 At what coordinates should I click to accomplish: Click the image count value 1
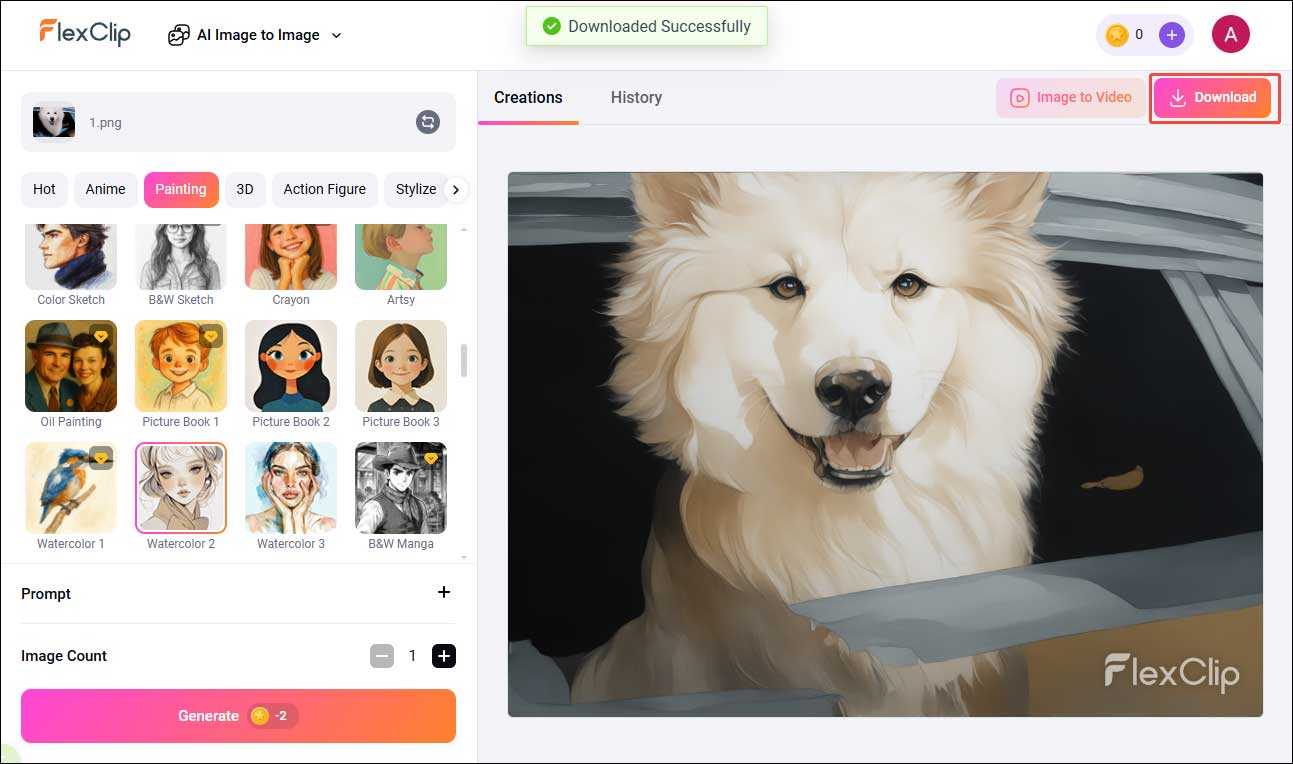(412, 656)
